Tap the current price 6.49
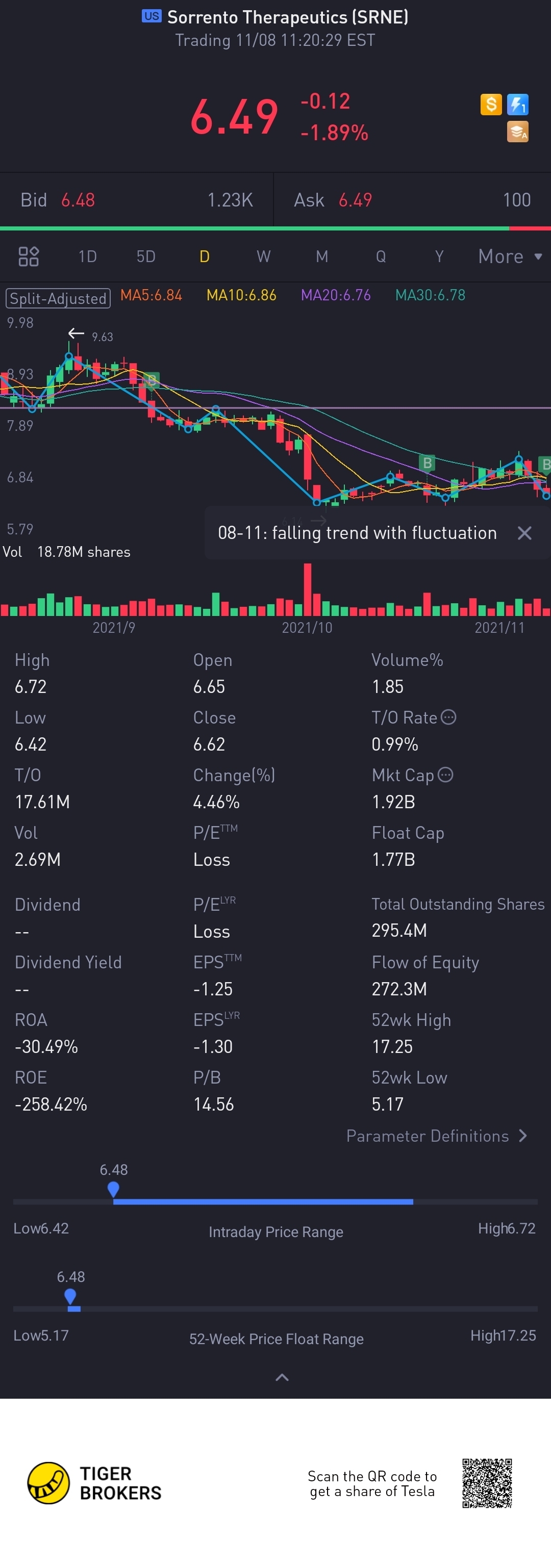This screenshot has width=551, height=1568. [x=234, y=117]
